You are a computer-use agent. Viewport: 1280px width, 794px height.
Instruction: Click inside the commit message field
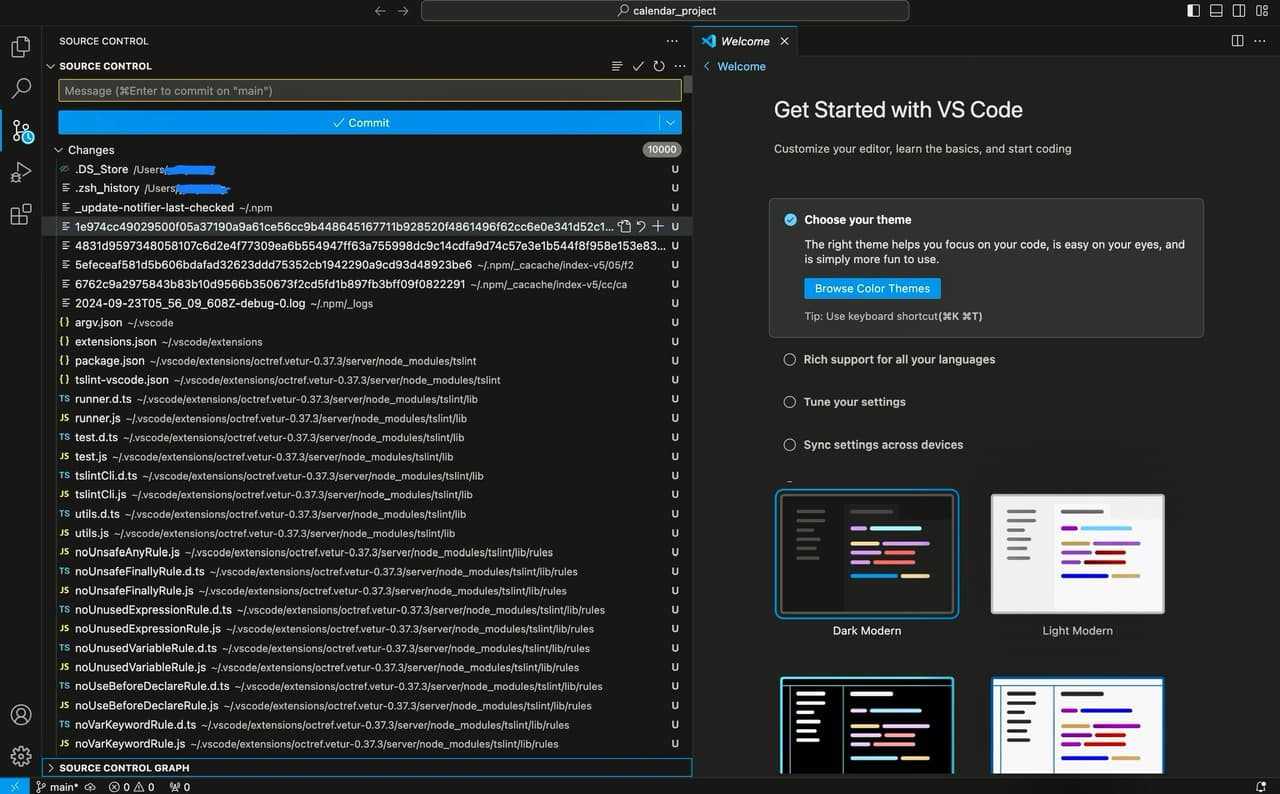370,90
